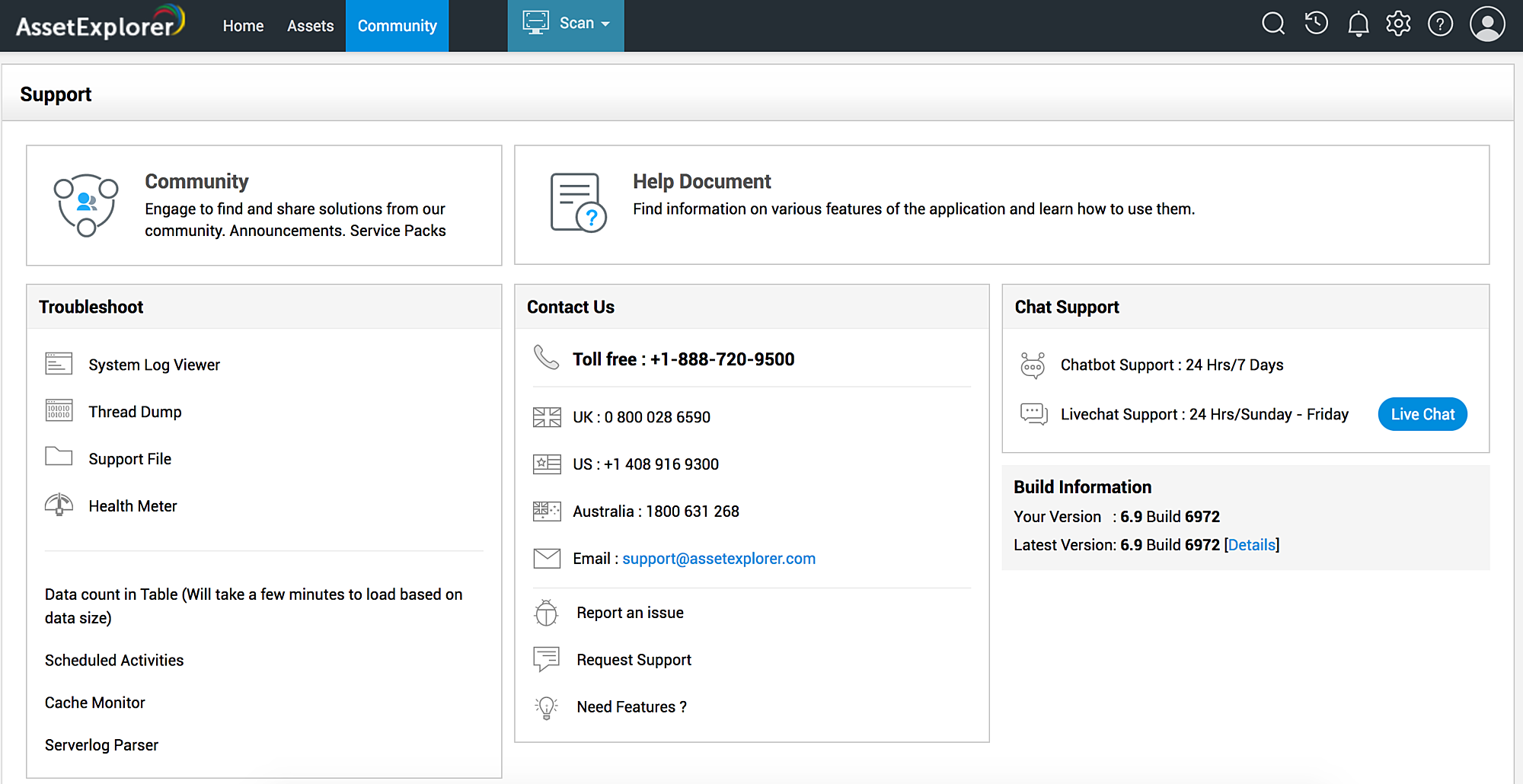Image resolution: width=1523 pixels, height=784 pixels.
Task: Open the support@assetexplorer.com email link
Action: [x=718, y=559]
